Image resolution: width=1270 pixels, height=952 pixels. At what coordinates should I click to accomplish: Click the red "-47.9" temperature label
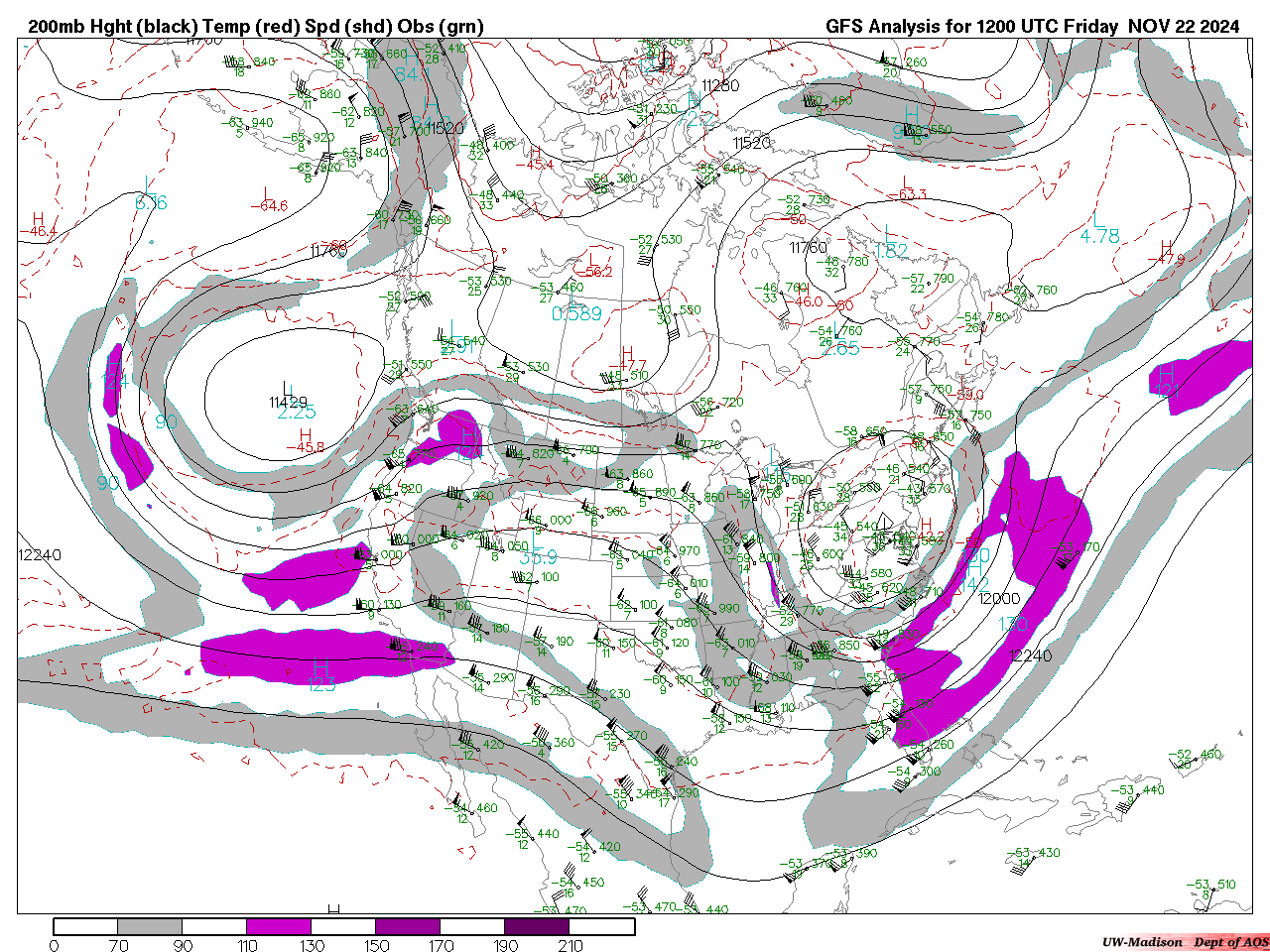[1166, 260]
